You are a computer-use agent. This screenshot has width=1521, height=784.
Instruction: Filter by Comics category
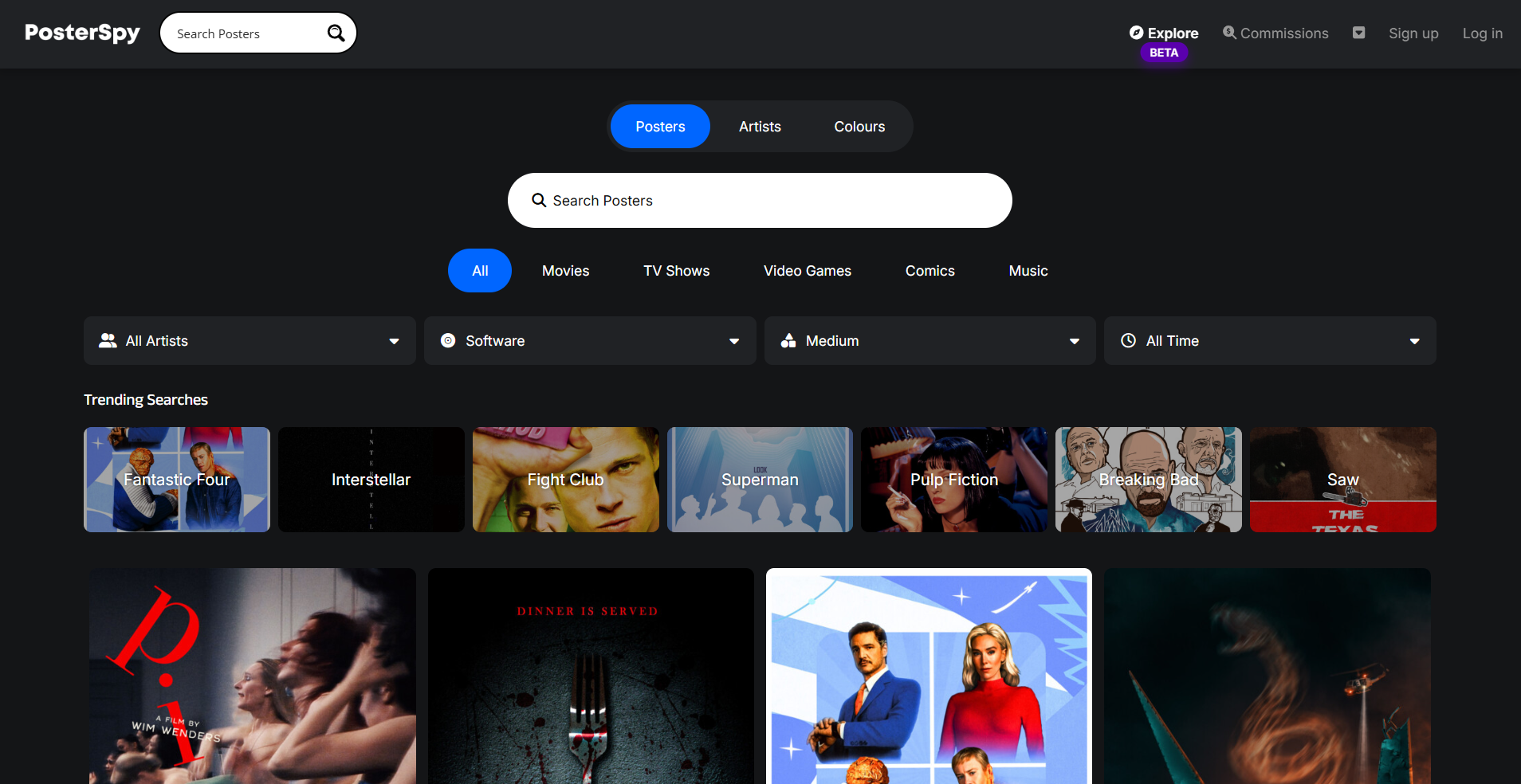click(x=930, y=271)
